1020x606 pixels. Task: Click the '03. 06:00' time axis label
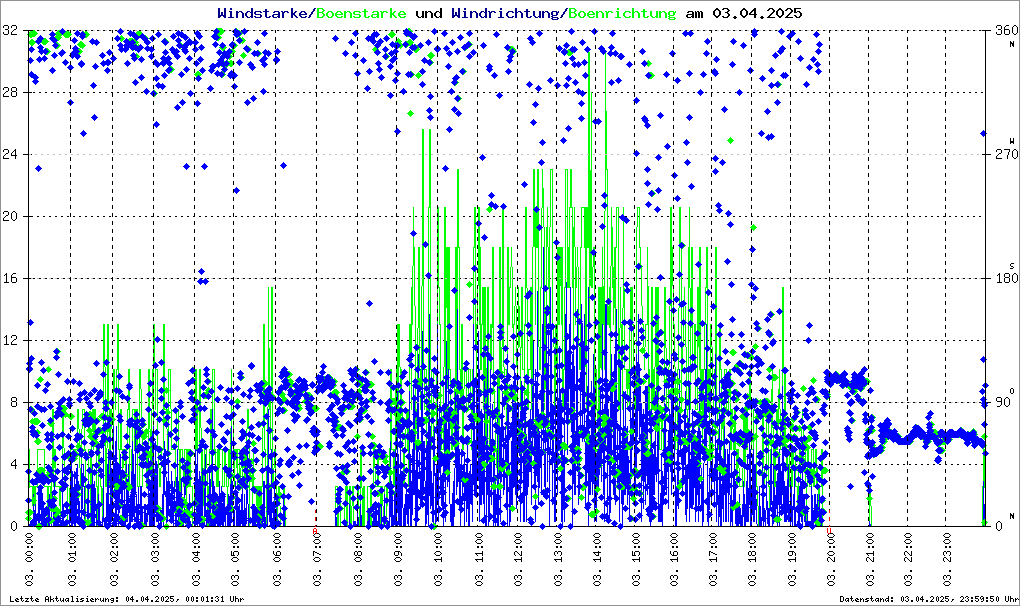(x=276, y=559)
